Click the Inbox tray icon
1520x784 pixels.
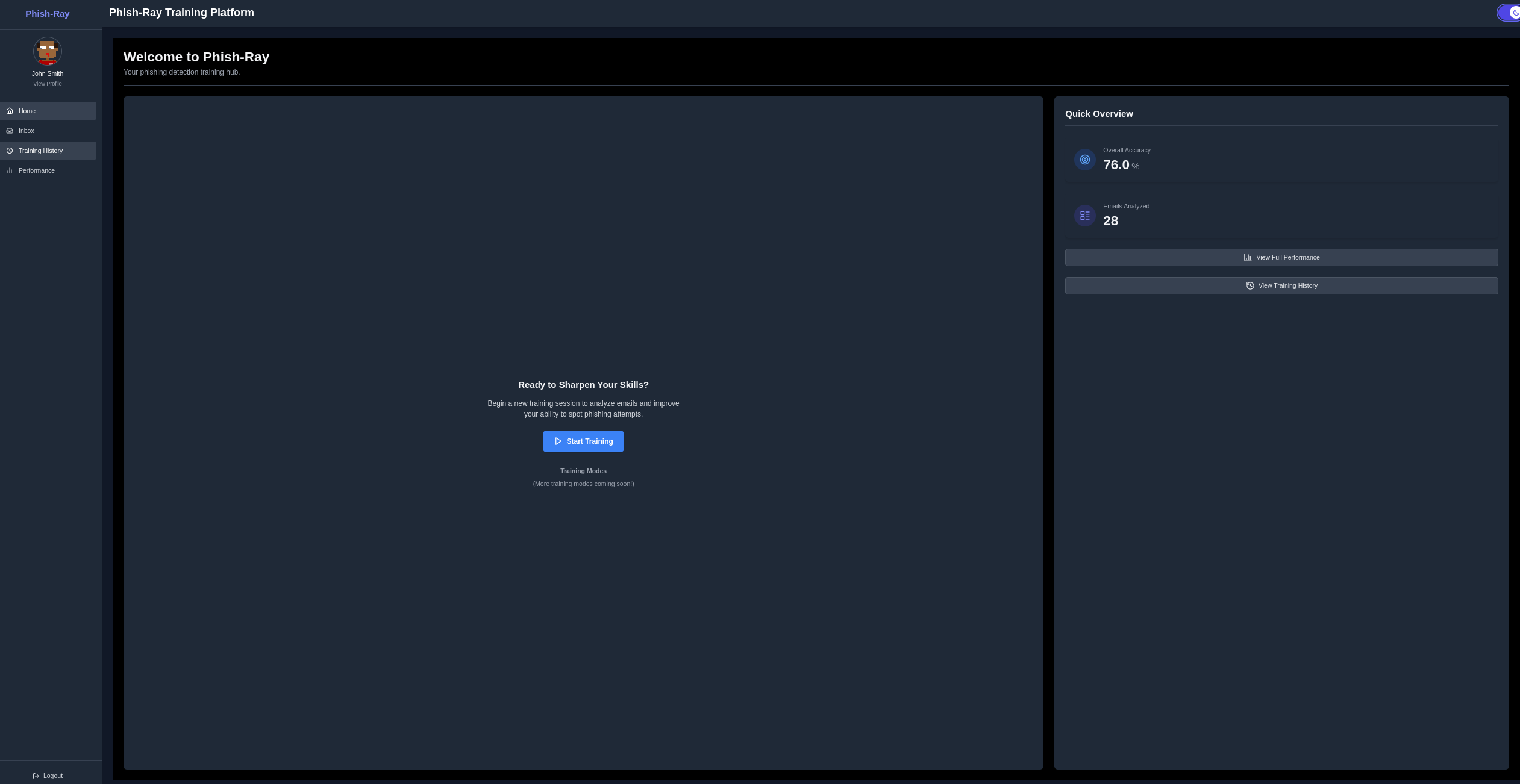click(10, 131)
